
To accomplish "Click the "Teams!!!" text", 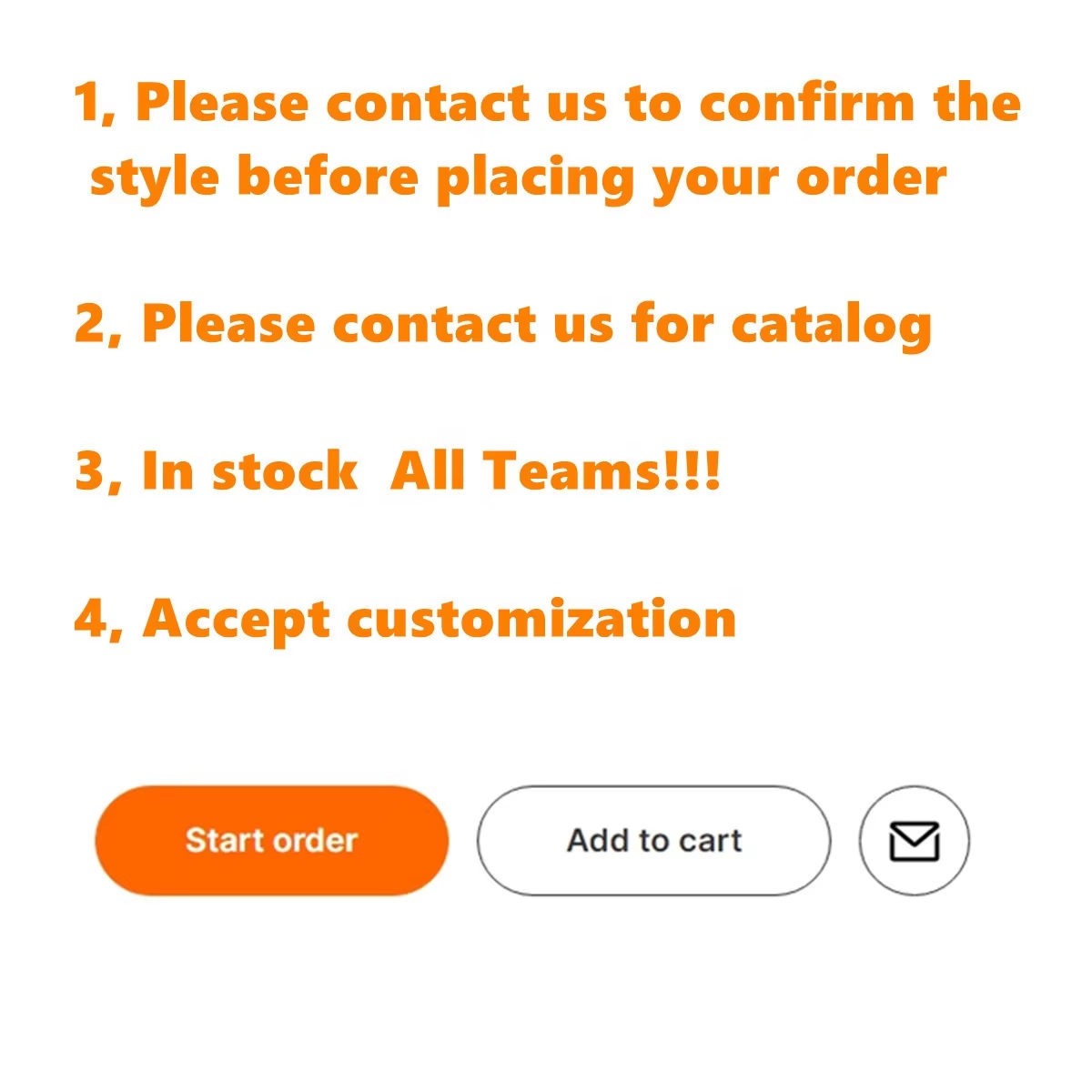I will [602, 471].
